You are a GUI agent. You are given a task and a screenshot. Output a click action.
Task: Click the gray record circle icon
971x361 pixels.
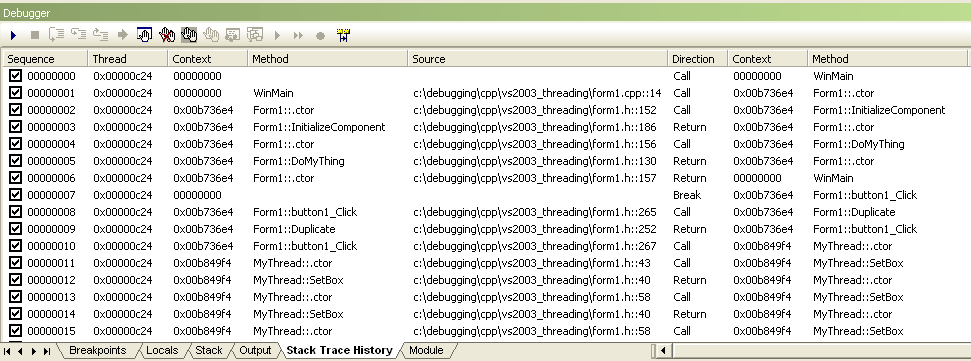(320, 36)
